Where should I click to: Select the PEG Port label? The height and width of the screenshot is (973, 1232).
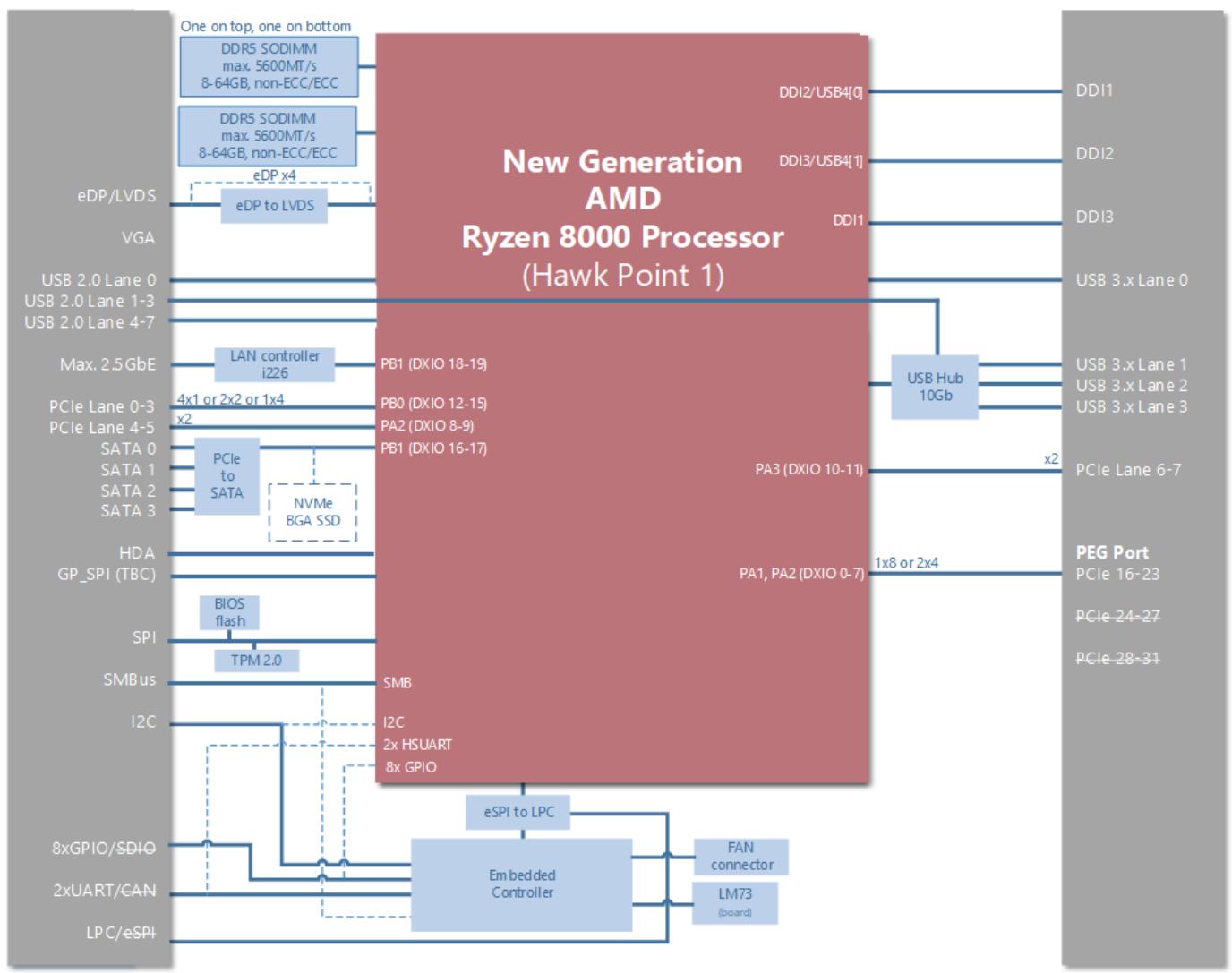tap(1112, 552)
